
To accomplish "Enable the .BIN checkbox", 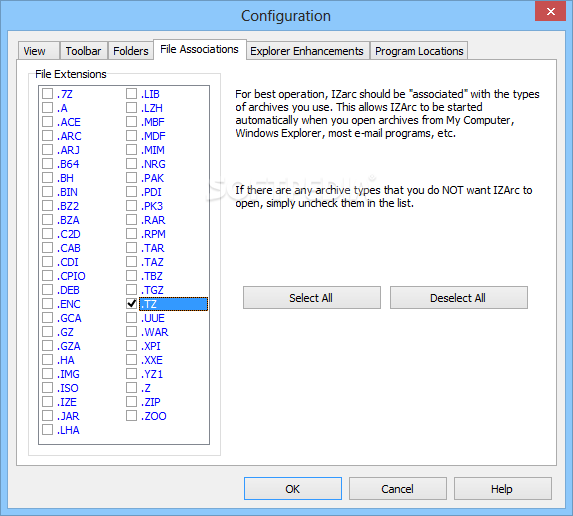I will point(48,191).
